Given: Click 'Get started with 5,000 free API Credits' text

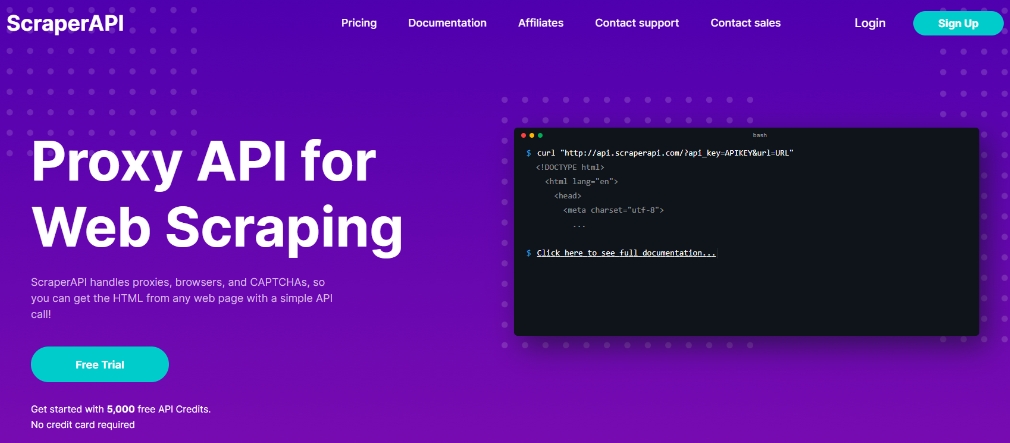Looking at the screenshot, I should (x=121, y=409).
